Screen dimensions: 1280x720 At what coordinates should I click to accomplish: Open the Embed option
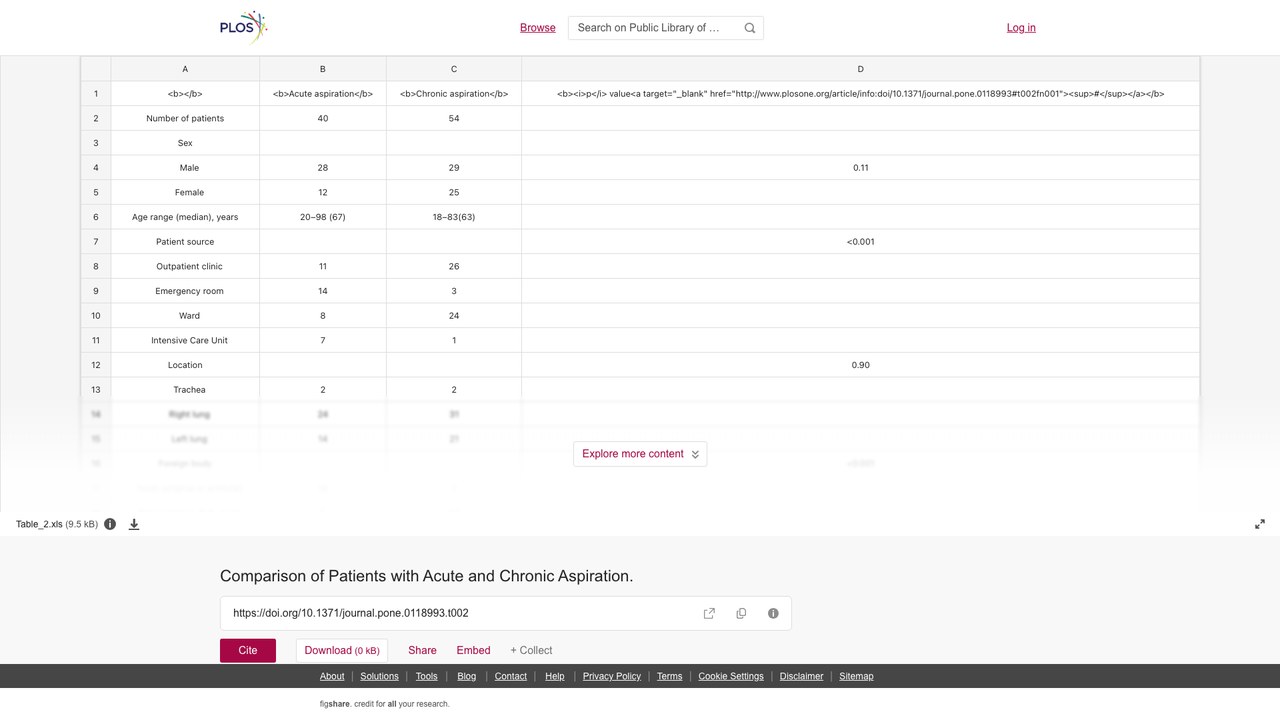tap(473, 650)
